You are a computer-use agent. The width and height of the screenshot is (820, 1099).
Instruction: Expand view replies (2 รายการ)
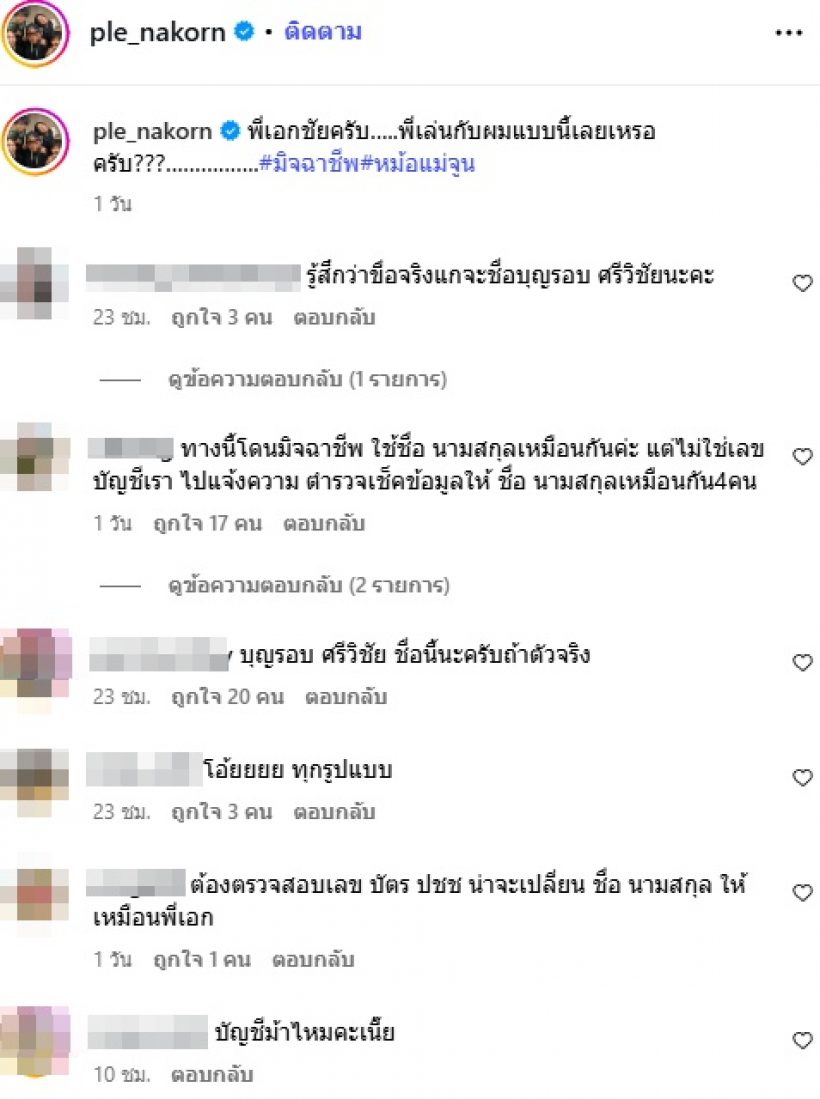tap(308, 585)
